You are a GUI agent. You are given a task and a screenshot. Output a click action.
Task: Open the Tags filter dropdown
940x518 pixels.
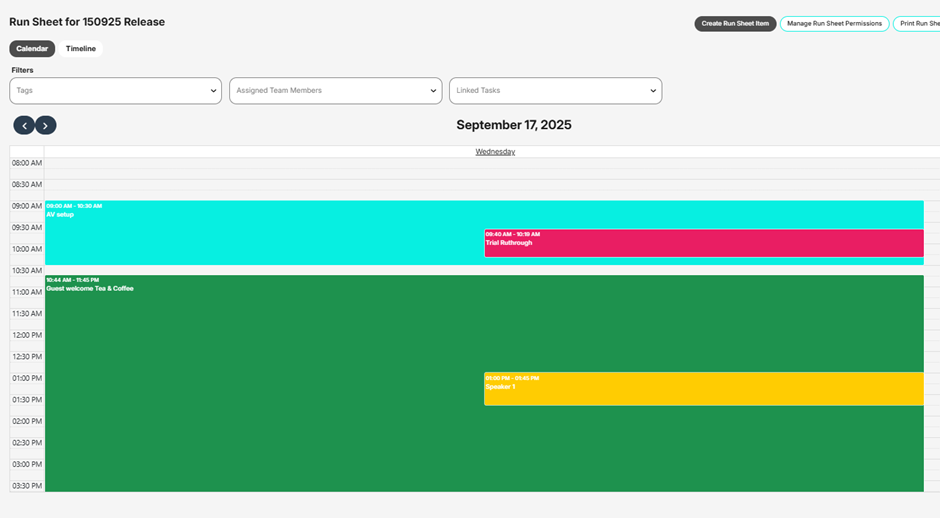click(x=110, y=91)
